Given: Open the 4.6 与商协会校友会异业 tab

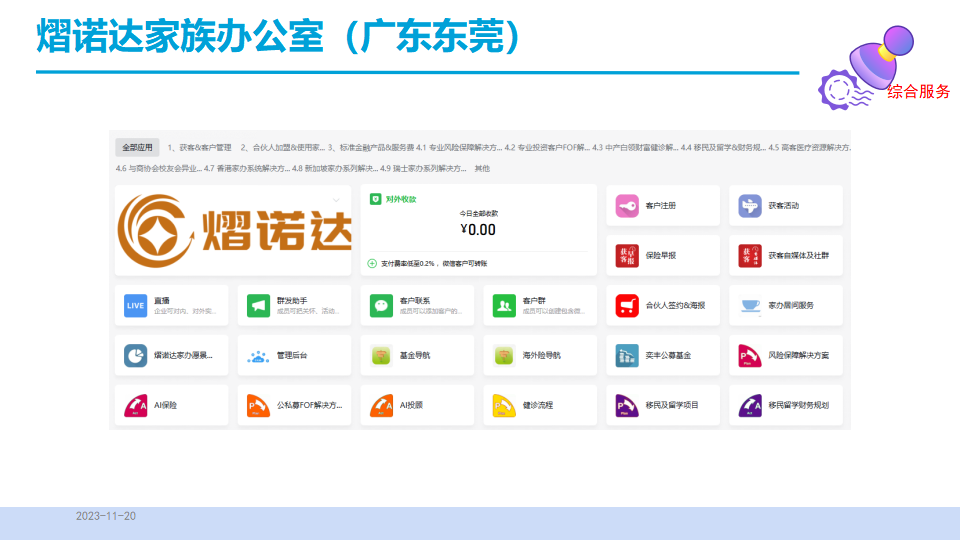Looking at the screenshot, I should [x=159, y=168].
